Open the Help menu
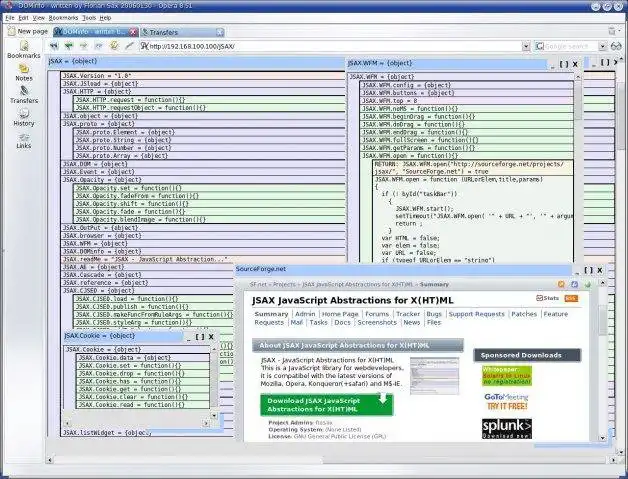 coord(105,18)
